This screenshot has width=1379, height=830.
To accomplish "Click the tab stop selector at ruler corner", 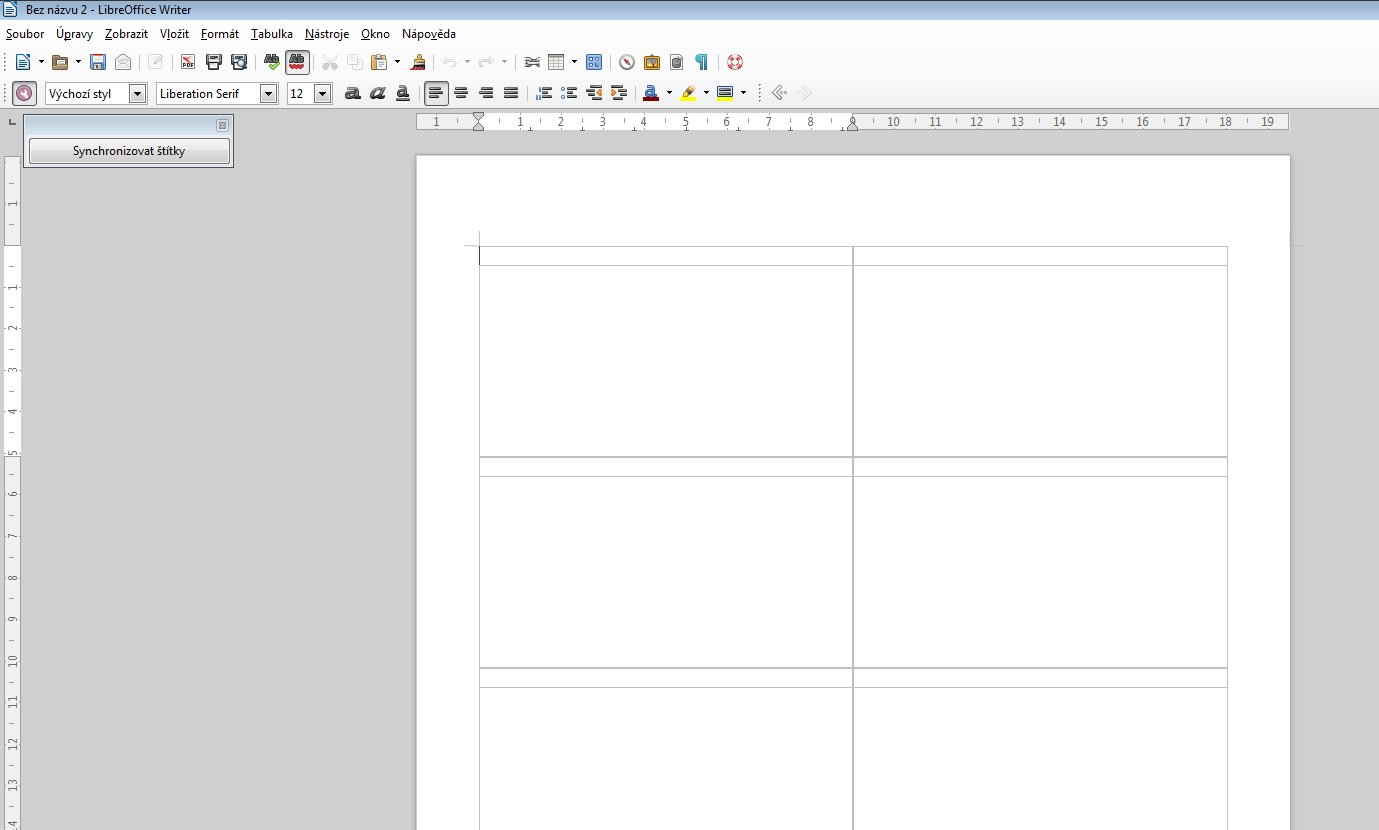I will [11, 122].
